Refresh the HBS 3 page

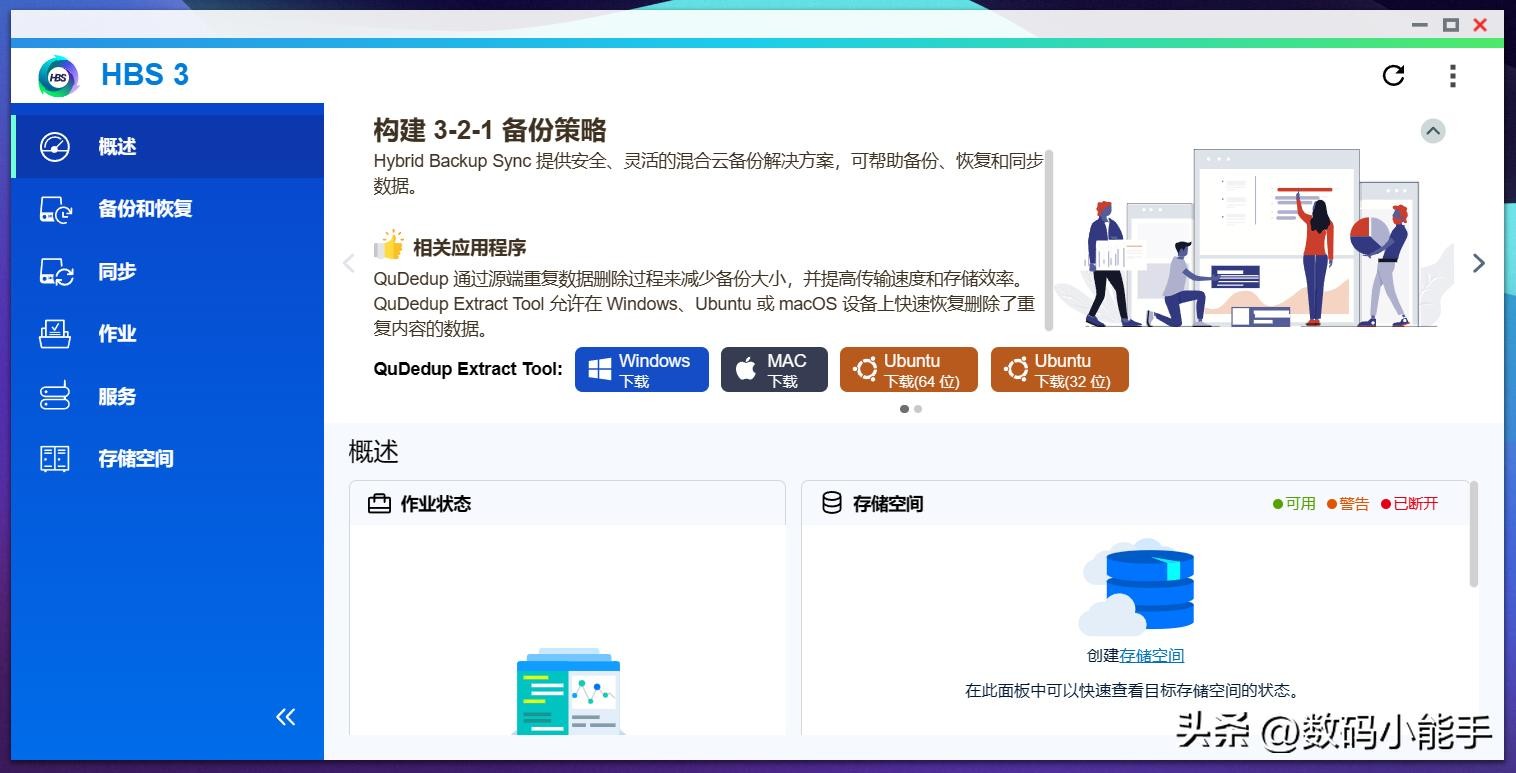pos(1393,75)
